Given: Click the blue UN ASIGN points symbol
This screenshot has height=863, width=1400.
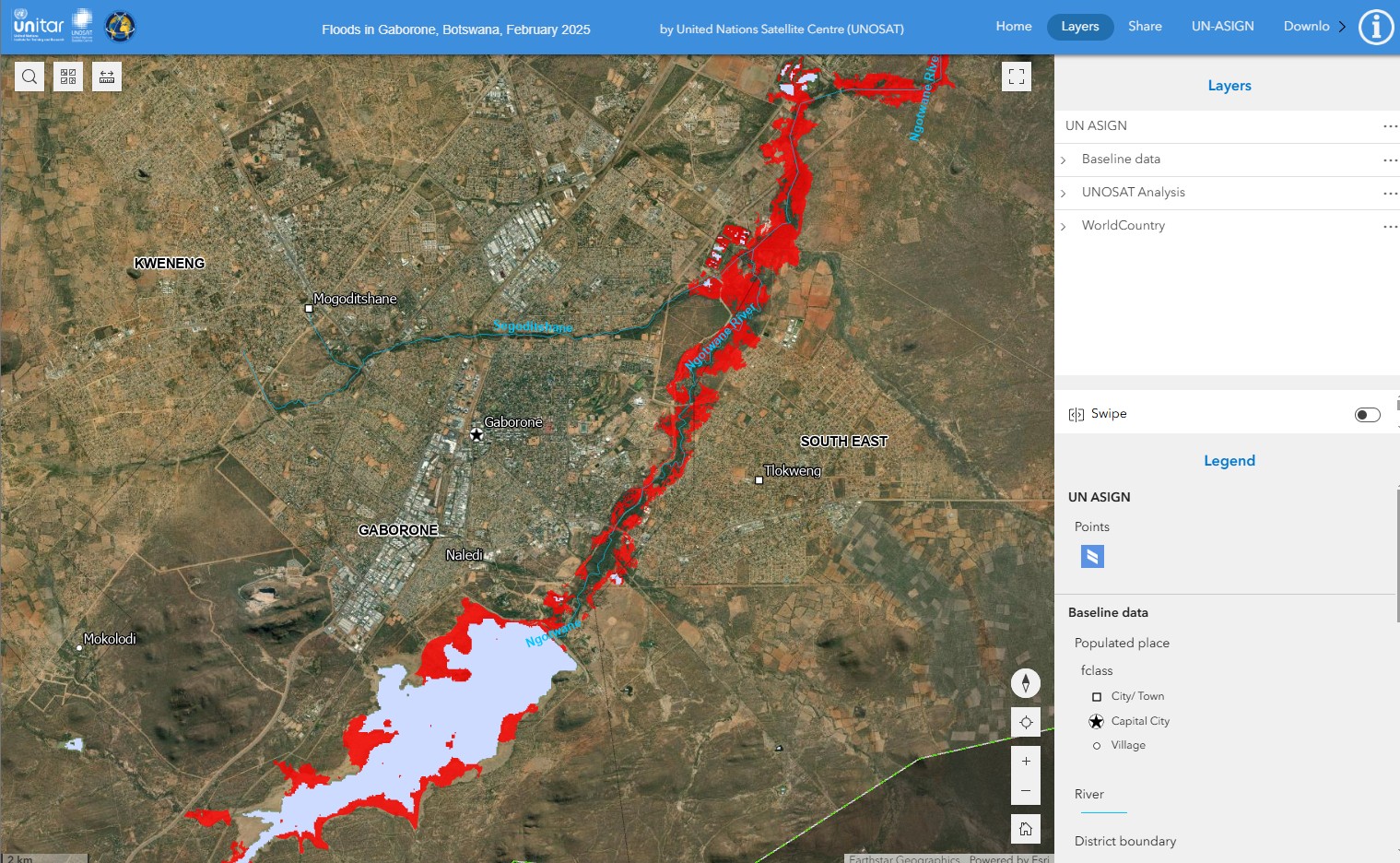Looking at the screenshot, I should pos(1092,556).
